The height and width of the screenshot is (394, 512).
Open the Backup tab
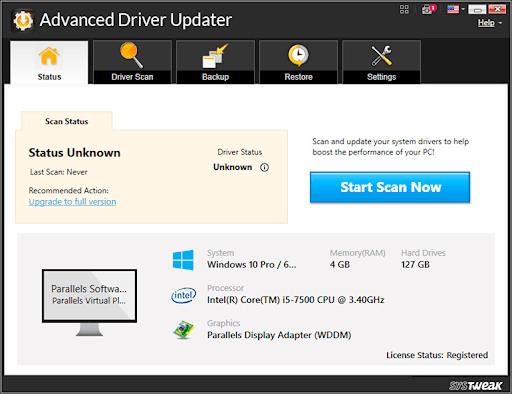215,62
